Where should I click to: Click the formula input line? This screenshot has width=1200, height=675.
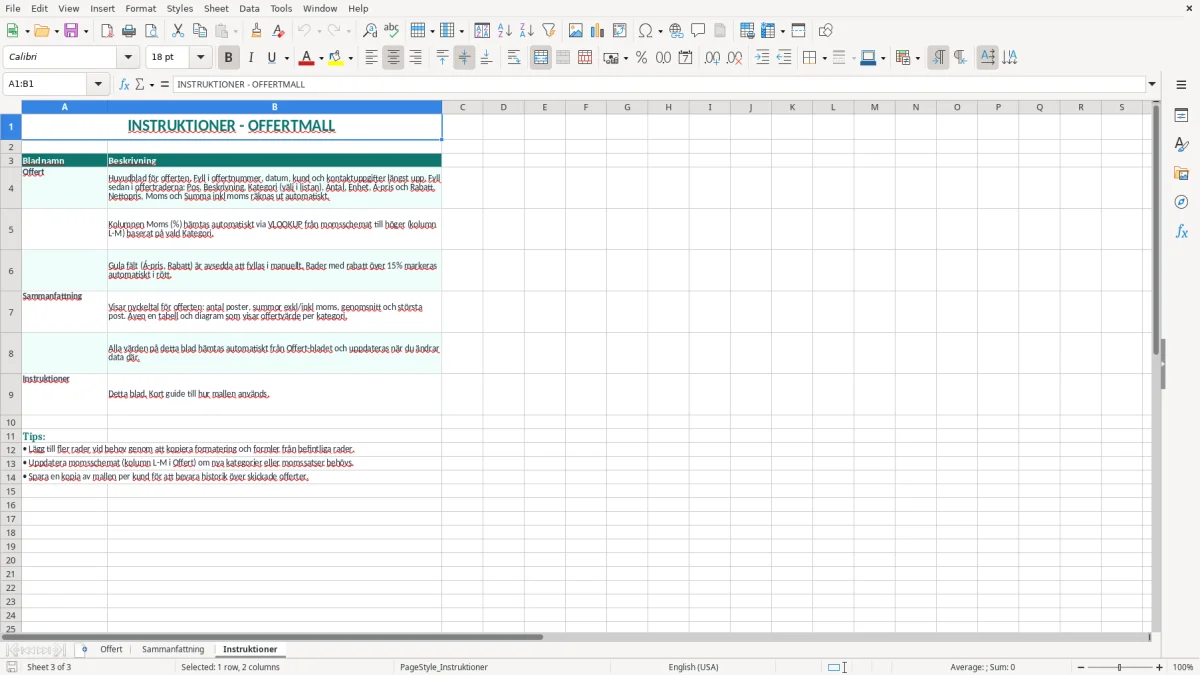click(x=659, y=84)
